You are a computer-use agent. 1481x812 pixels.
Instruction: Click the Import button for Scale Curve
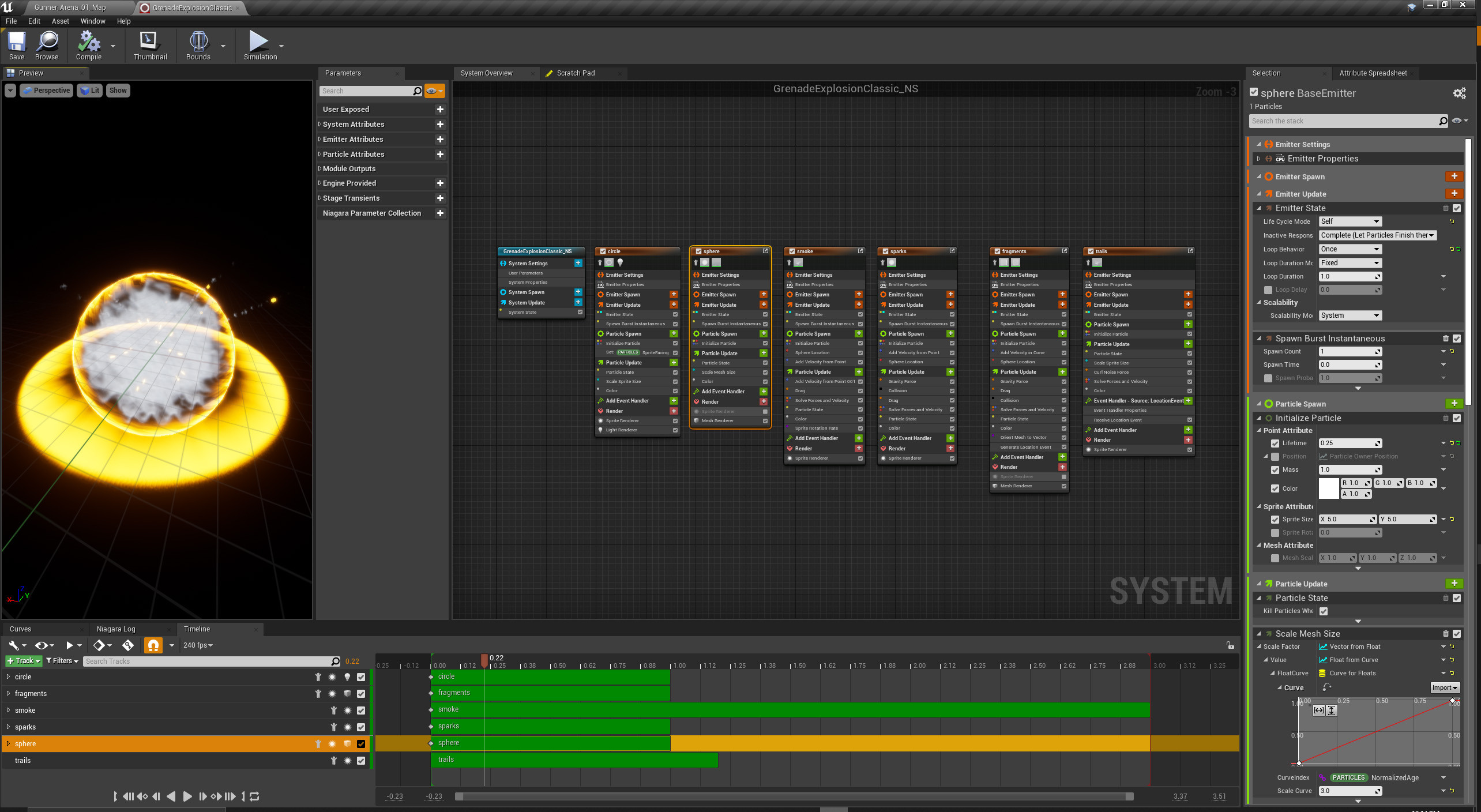click(1444, 687)
